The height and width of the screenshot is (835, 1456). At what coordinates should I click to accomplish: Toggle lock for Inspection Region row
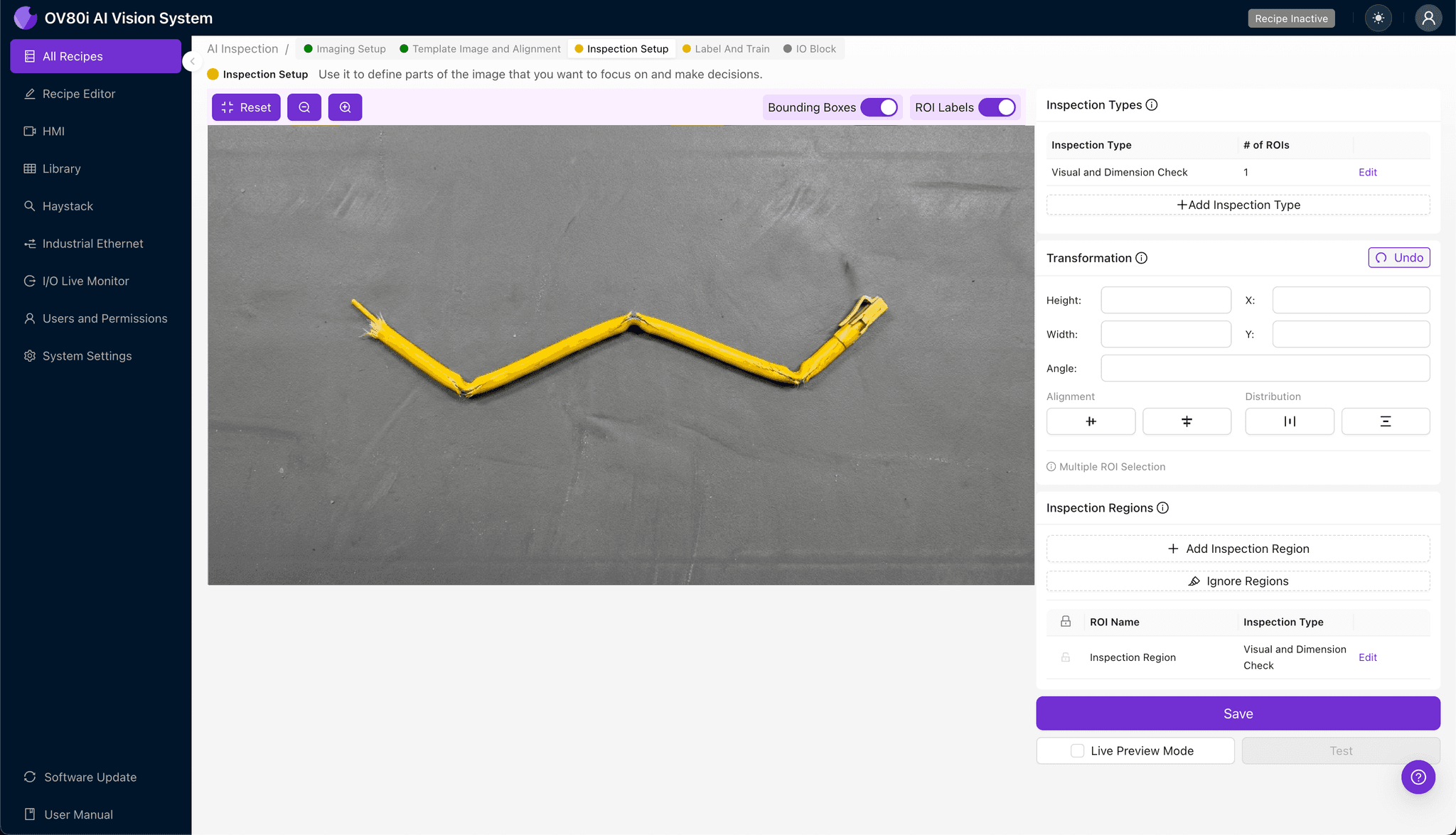[x=1065, y=657]
